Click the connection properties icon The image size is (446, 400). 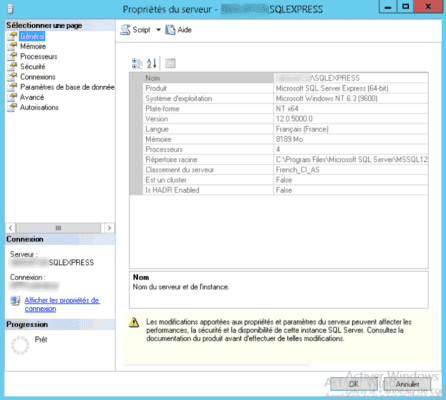click(15, 301)
